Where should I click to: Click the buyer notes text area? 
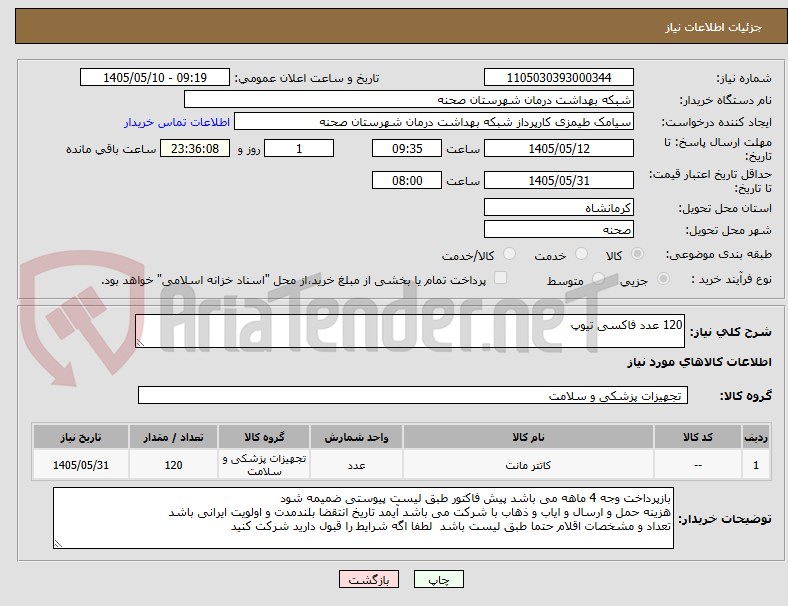363,518
